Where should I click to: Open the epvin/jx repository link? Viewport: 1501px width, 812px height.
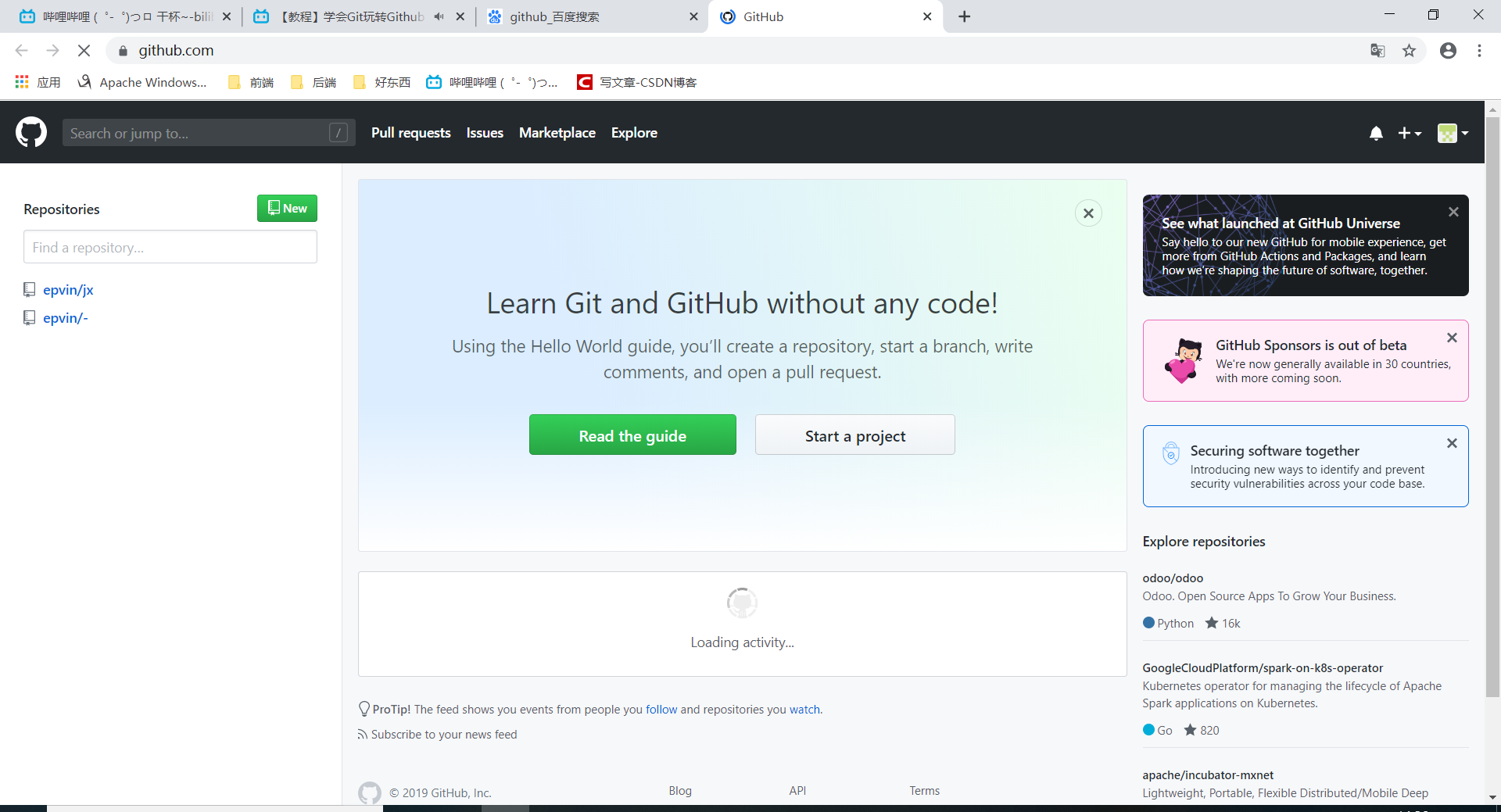68,290
